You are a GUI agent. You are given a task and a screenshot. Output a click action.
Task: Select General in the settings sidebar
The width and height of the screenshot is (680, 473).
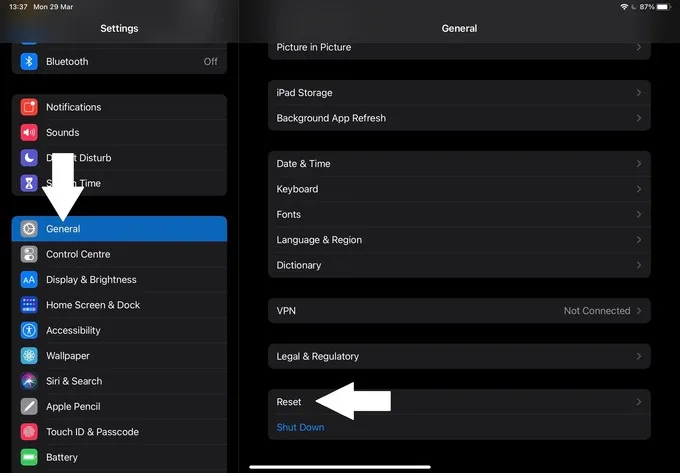pos(119,228)
